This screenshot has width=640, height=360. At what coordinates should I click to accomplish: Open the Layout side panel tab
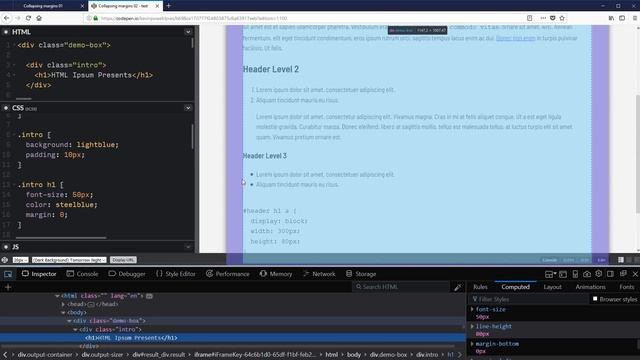552,287
